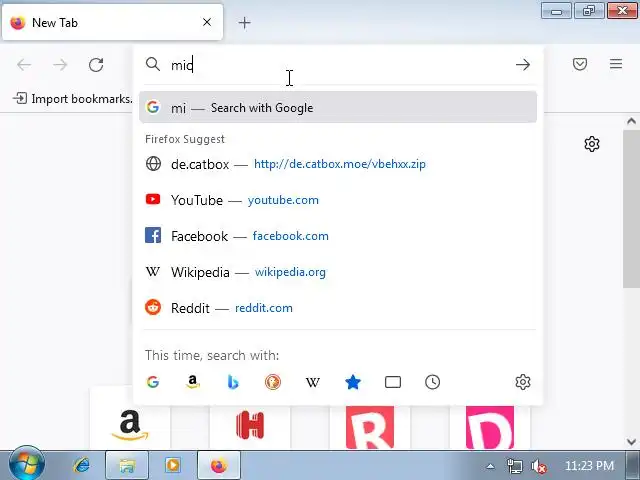
Task: Open Windows Explorer from taskbar
Action: point(127,465)
